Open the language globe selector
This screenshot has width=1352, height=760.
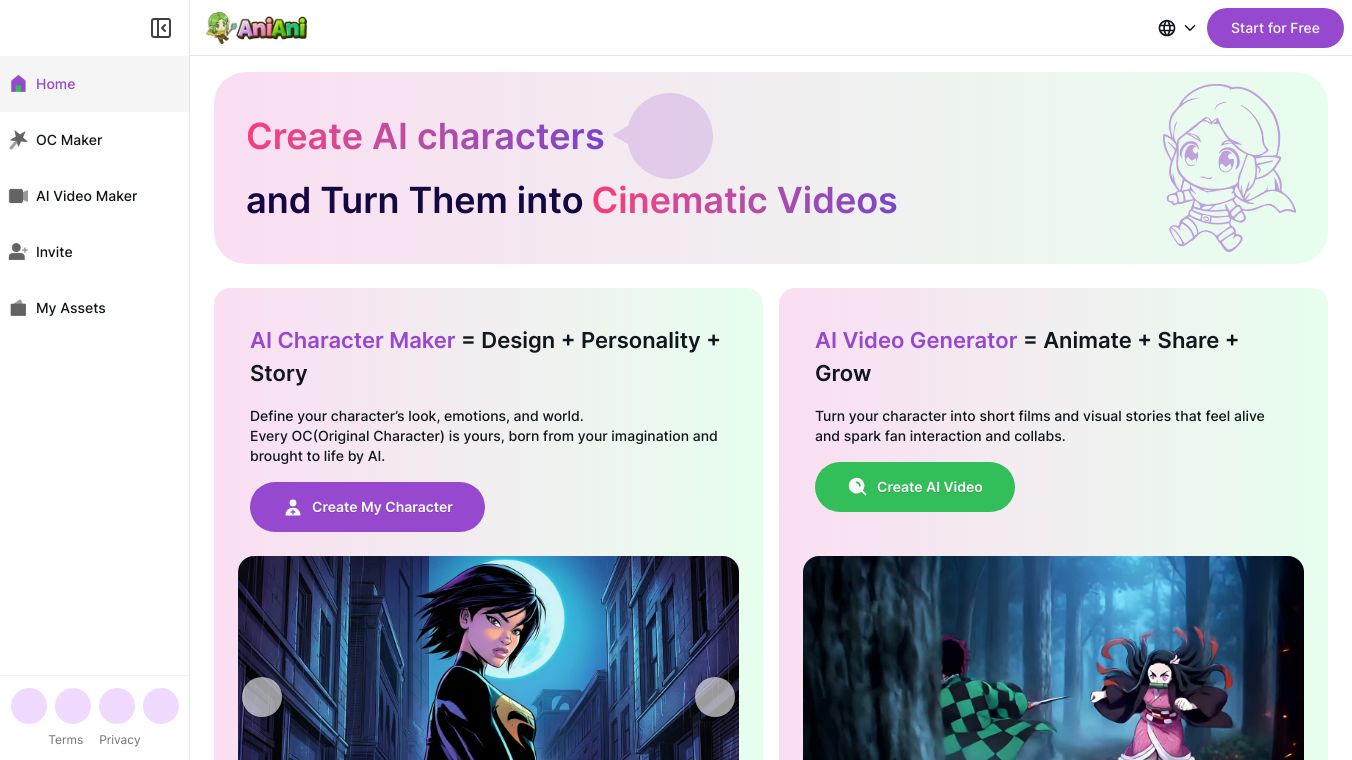[x=1167, y=28]
